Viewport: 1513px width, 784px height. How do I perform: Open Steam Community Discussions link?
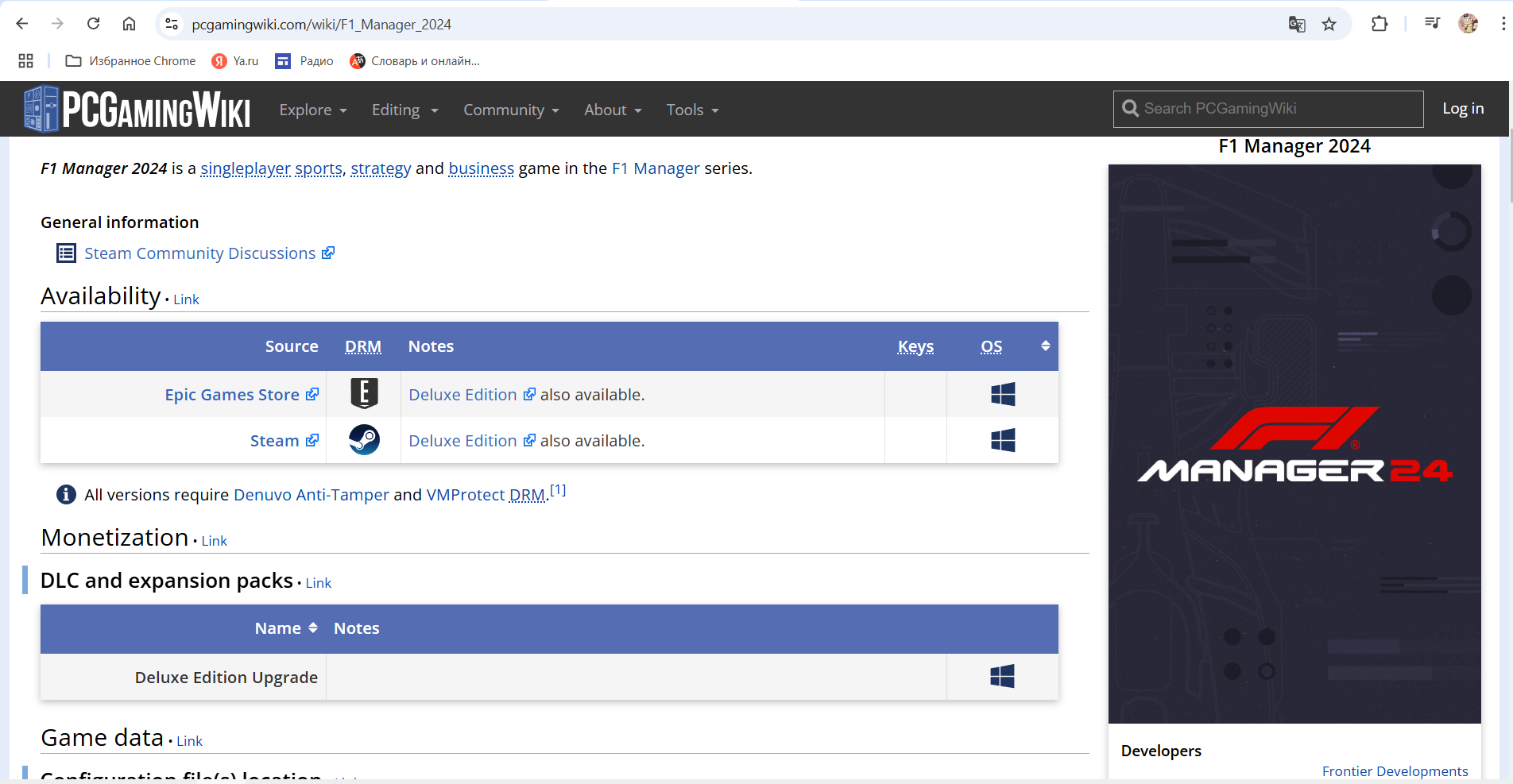[x=210, y=253]
